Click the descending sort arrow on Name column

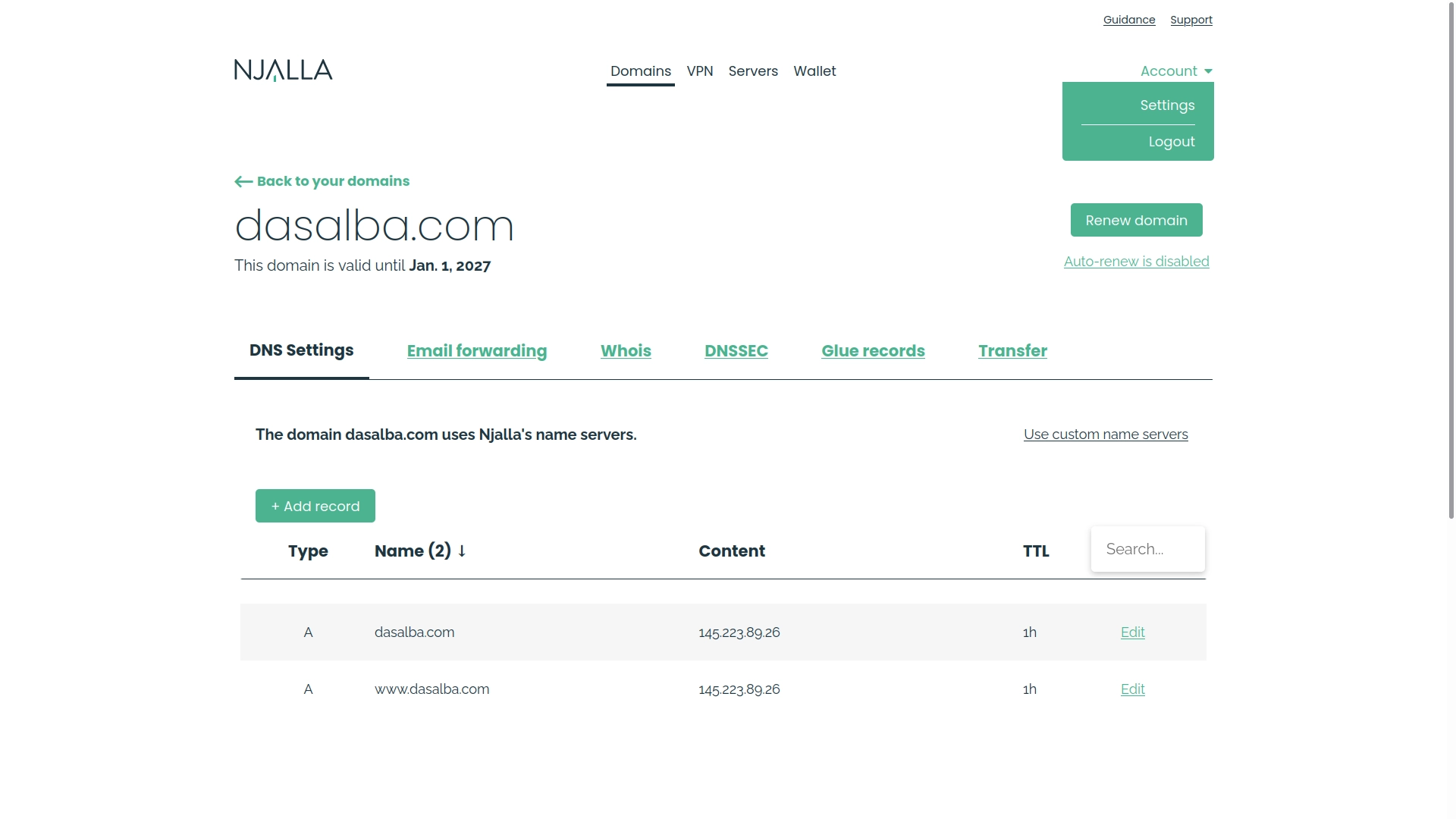coord(462,551)
